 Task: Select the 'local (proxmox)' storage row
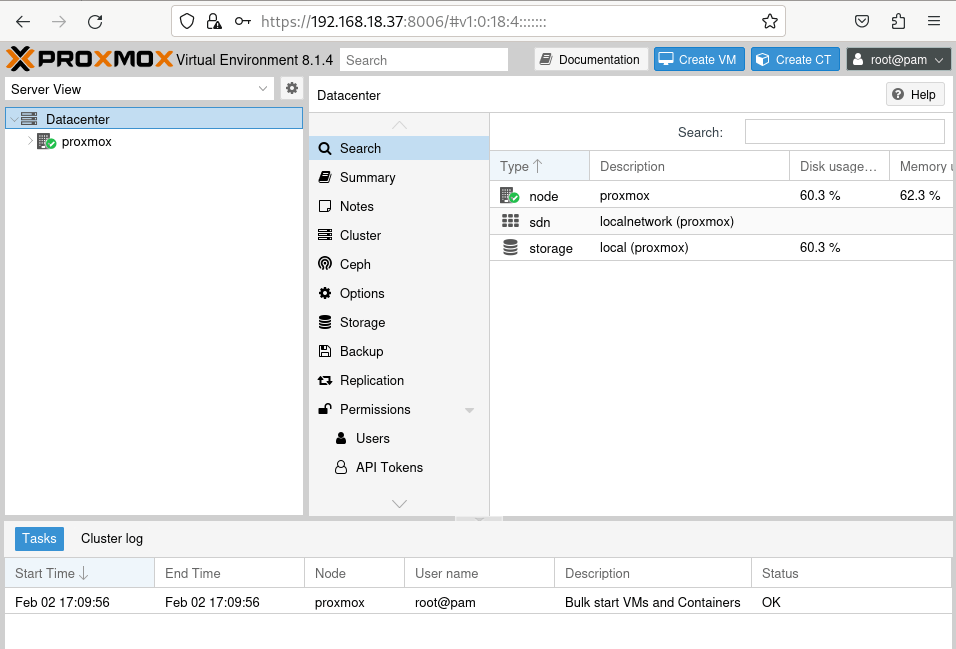tap(721, 248)
